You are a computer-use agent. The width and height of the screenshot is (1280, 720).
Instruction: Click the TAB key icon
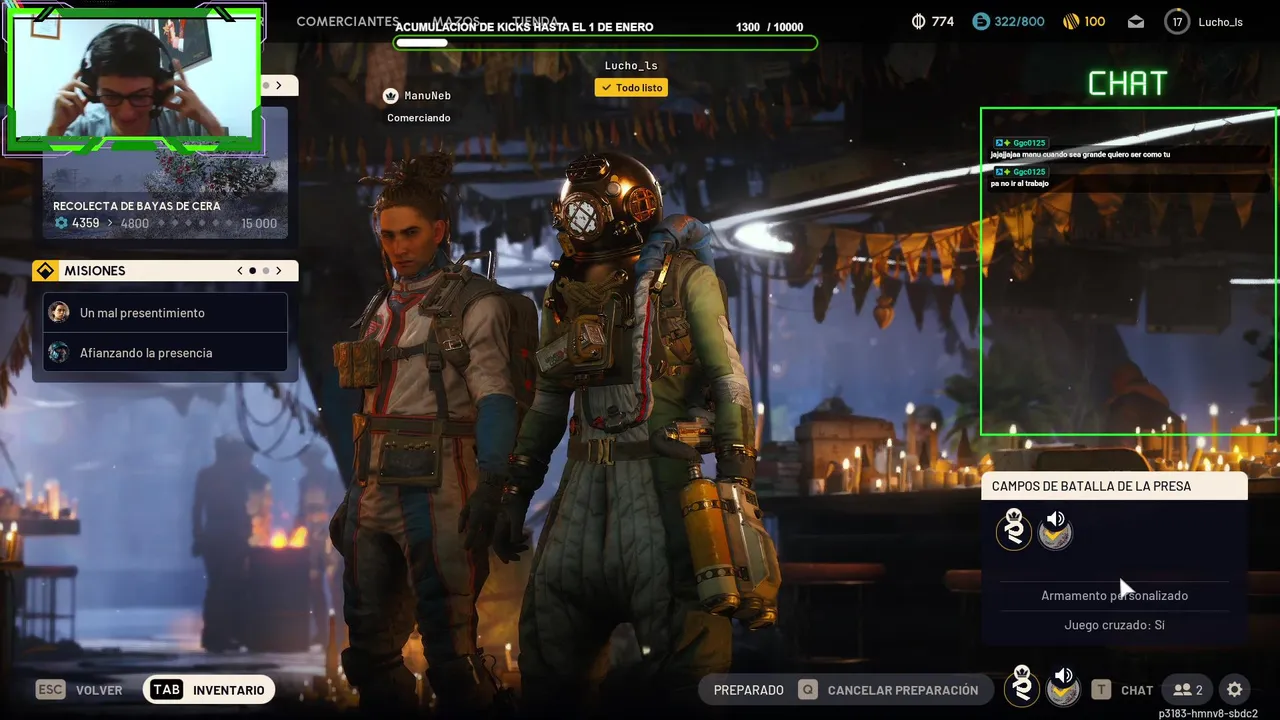[166, 690]
